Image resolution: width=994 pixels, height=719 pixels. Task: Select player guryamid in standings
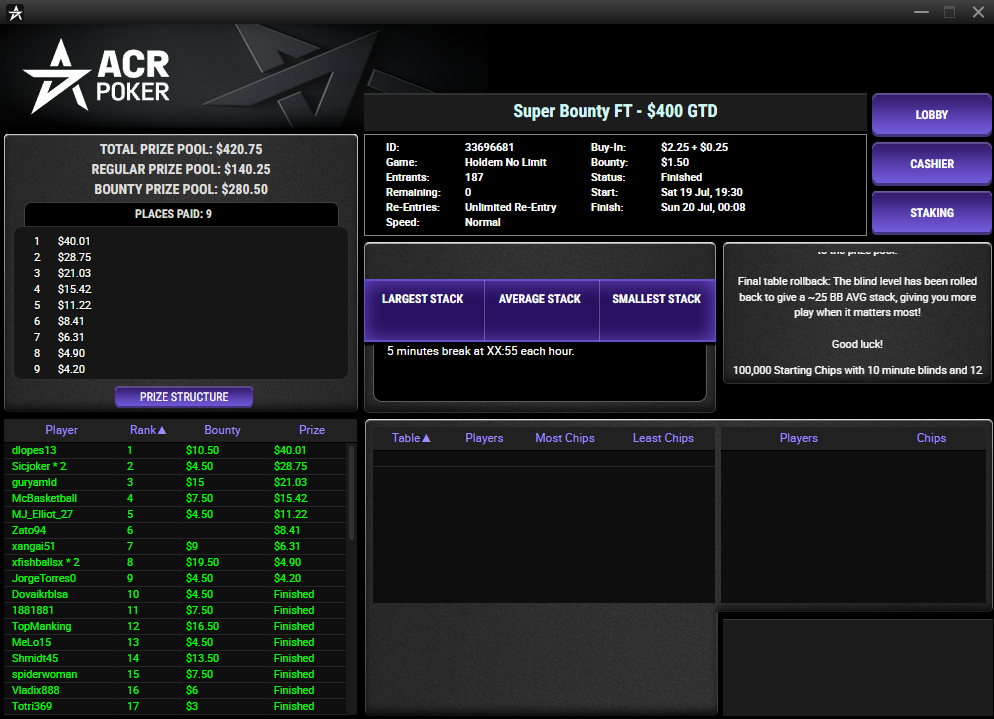(176, 483)
